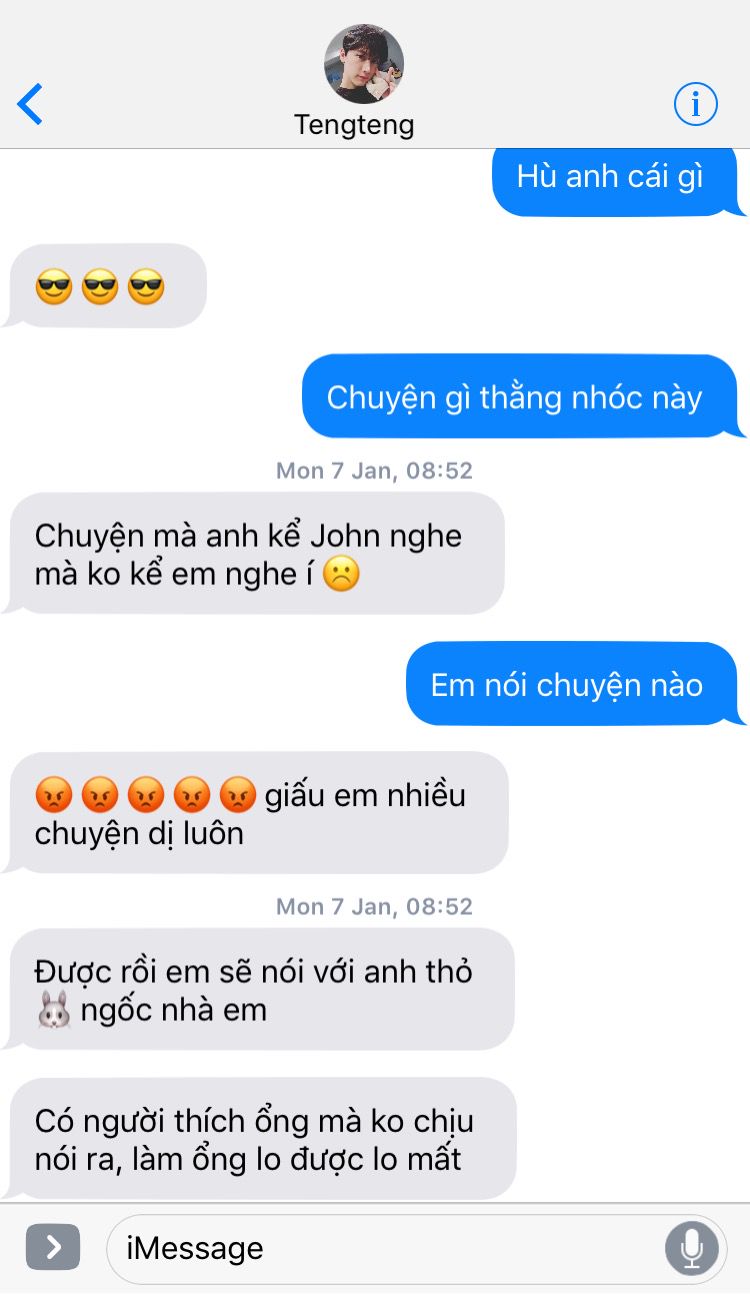Tap the "Em nói chuyện nào" bubble

tap(574, 684)
